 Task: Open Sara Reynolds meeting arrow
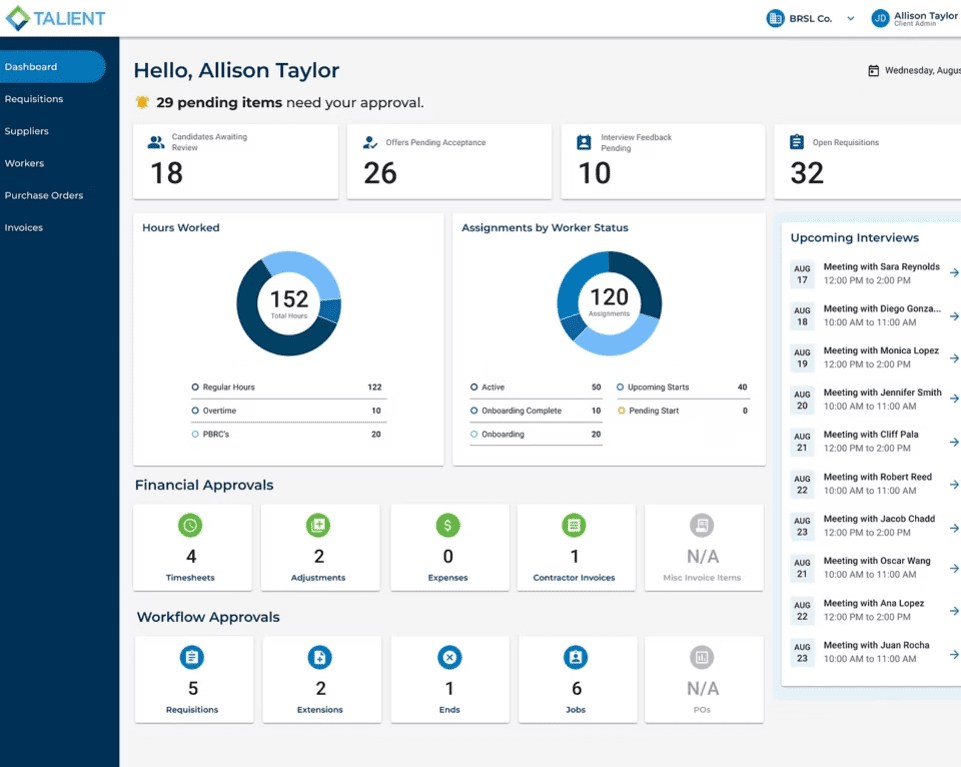coord(954,273)
